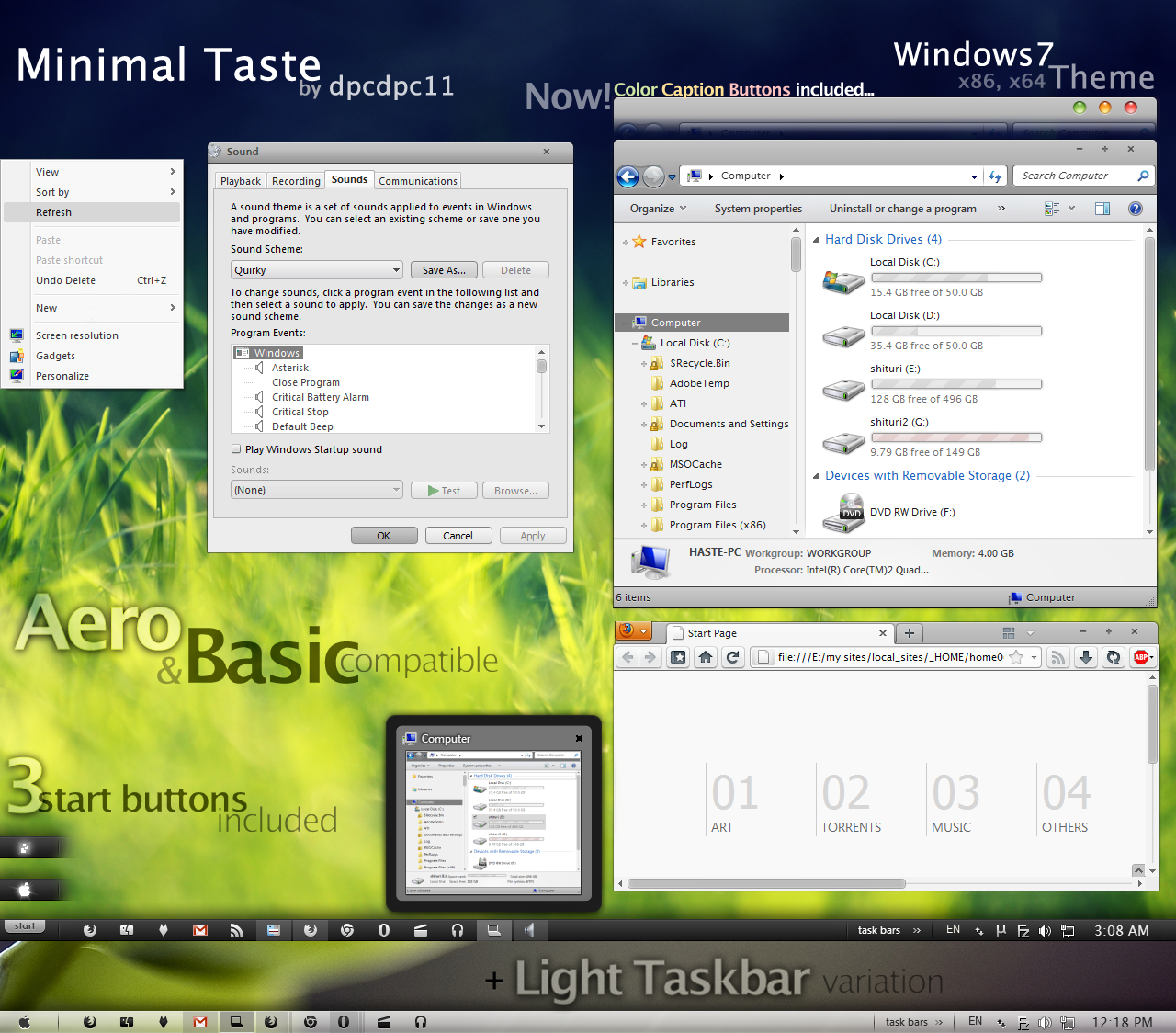1176x1033 pixels.
Task: Click the Apple start button on light taskbar
Action: 25,1022
